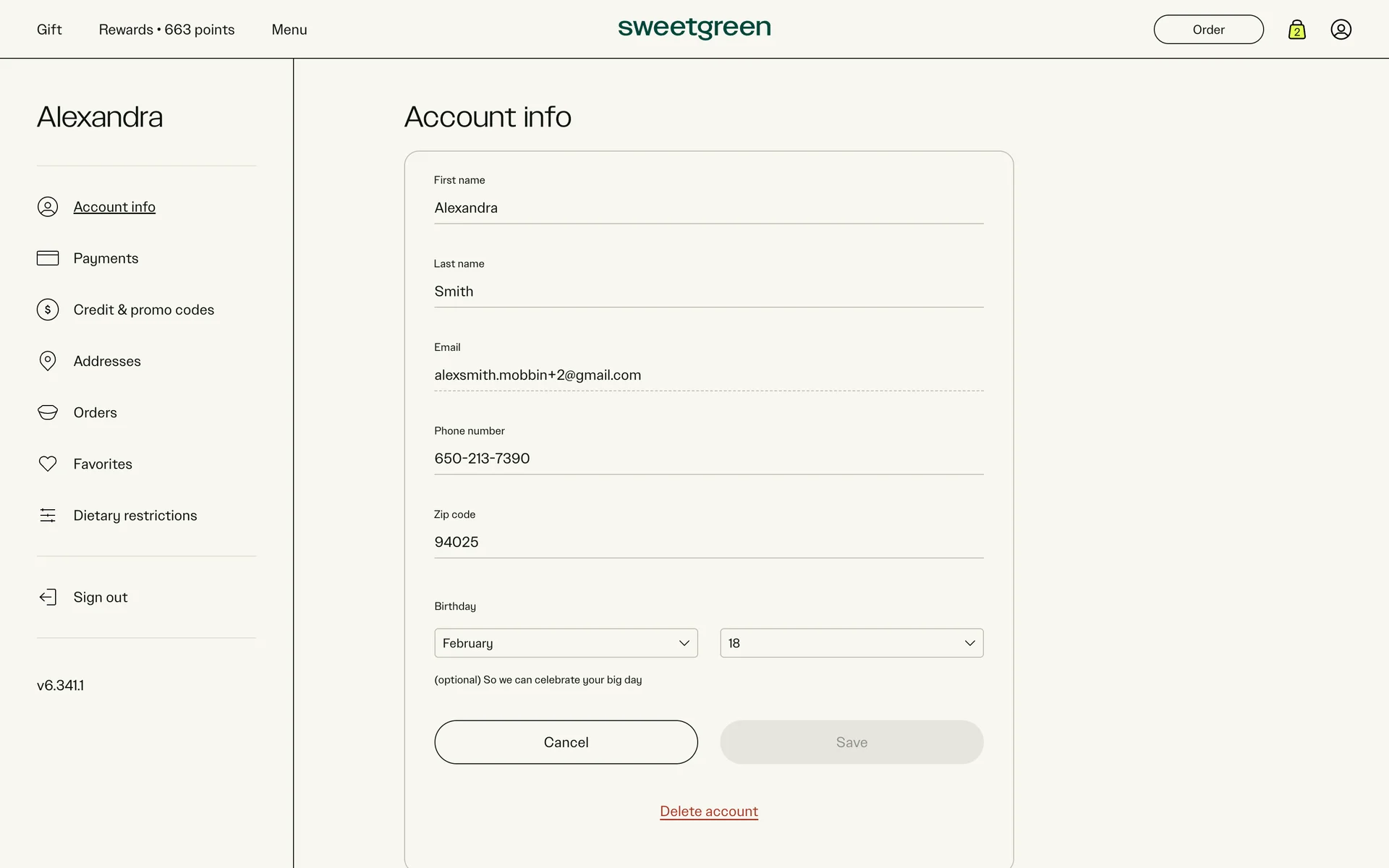Click the Order button in header

coord(1208,30)
